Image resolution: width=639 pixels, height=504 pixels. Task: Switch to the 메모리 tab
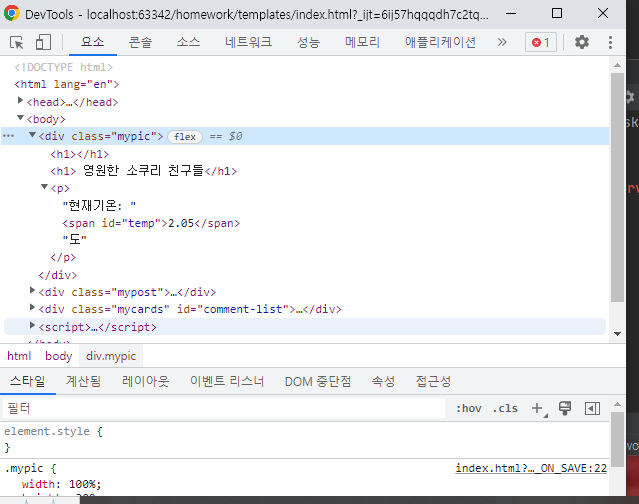[x=362, y=42]
